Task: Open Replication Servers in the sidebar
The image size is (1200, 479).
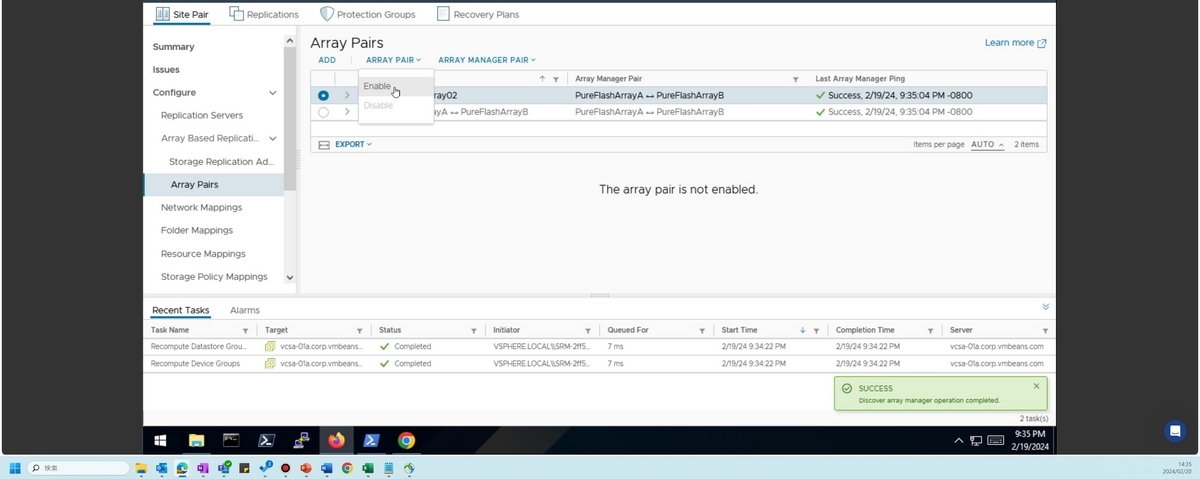Action: 202,116
